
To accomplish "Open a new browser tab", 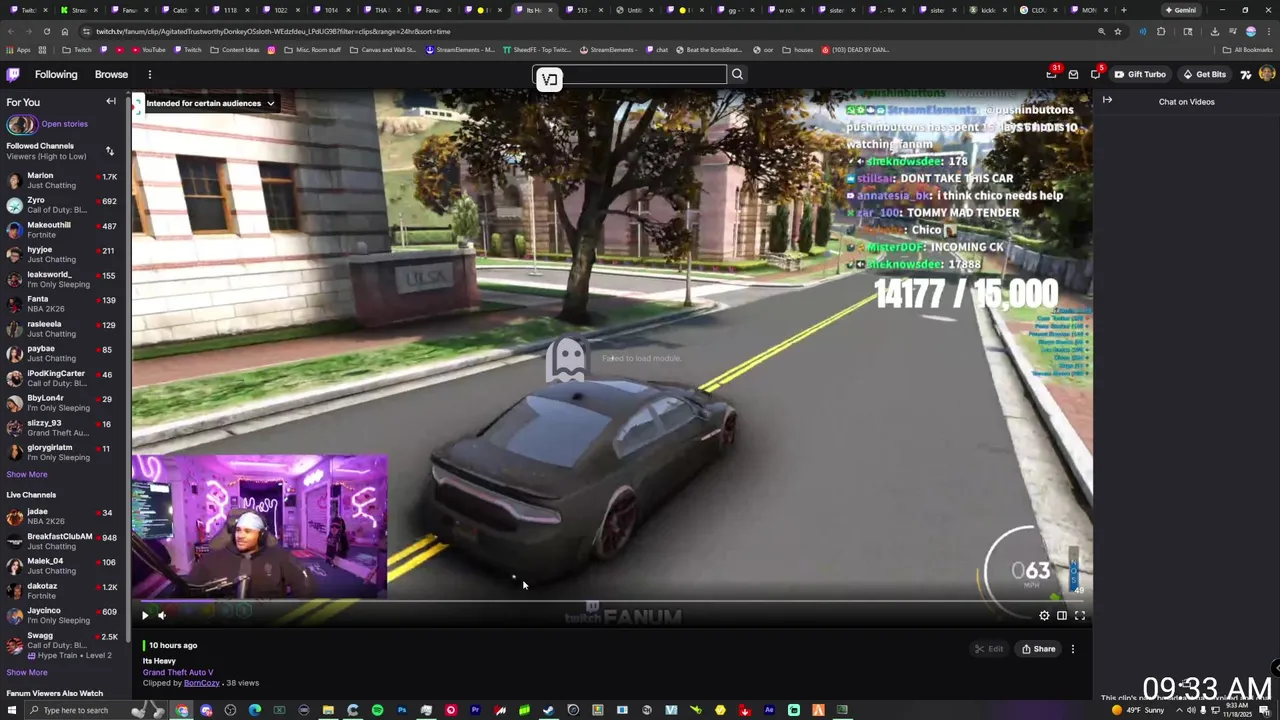I will (1124, 10).
